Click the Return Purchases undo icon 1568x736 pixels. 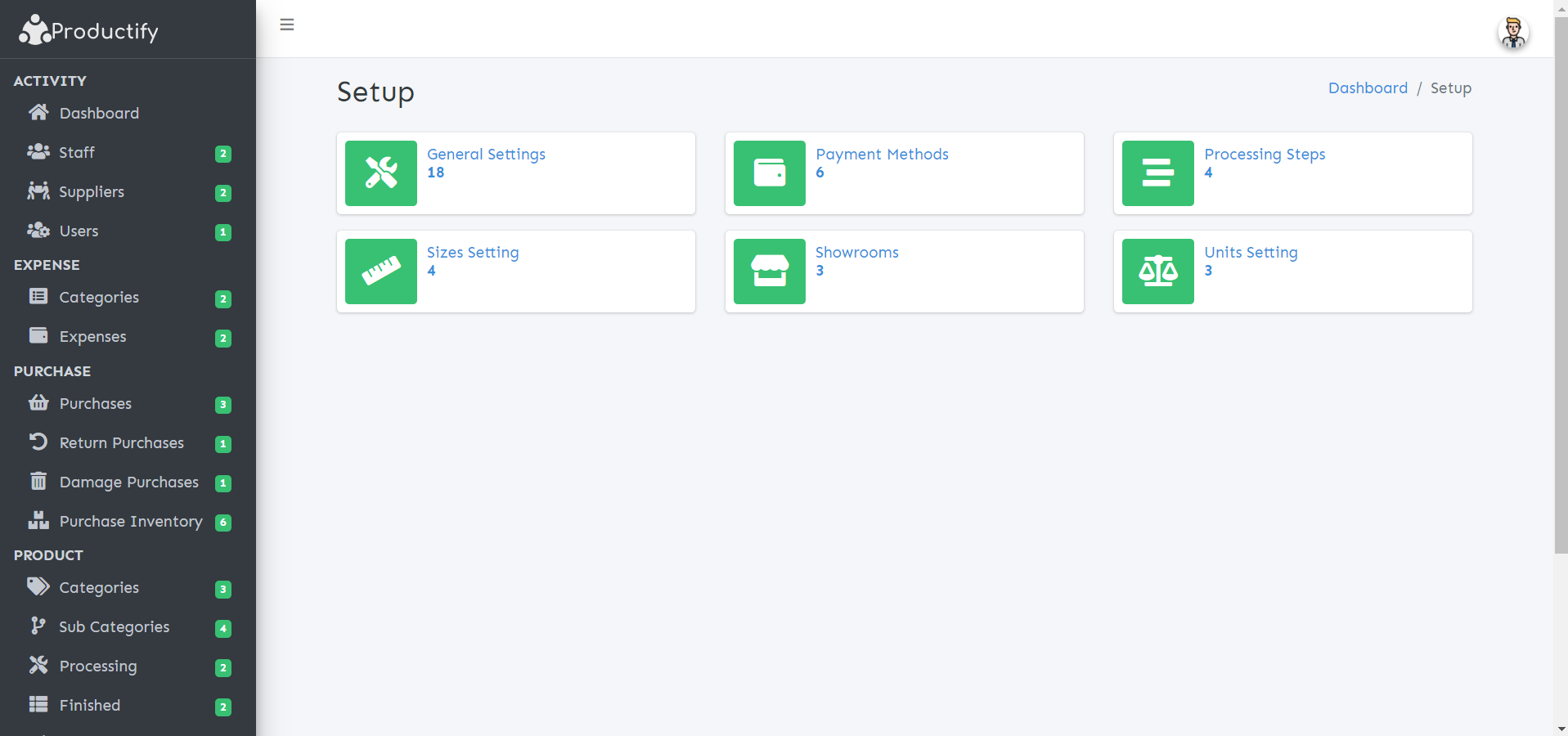click(x=38, y=442)
